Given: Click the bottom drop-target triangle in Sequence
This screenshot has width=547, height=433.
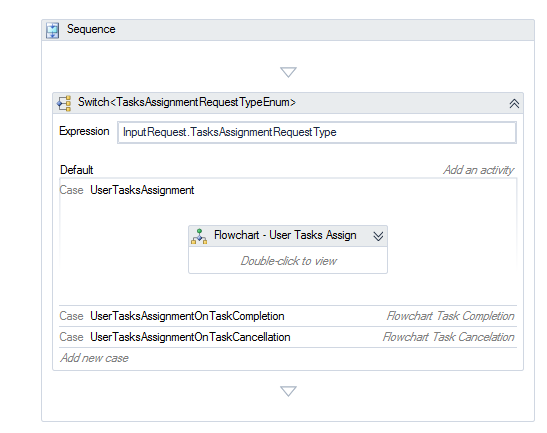Looking at the screenshot, I should [288, 391].
